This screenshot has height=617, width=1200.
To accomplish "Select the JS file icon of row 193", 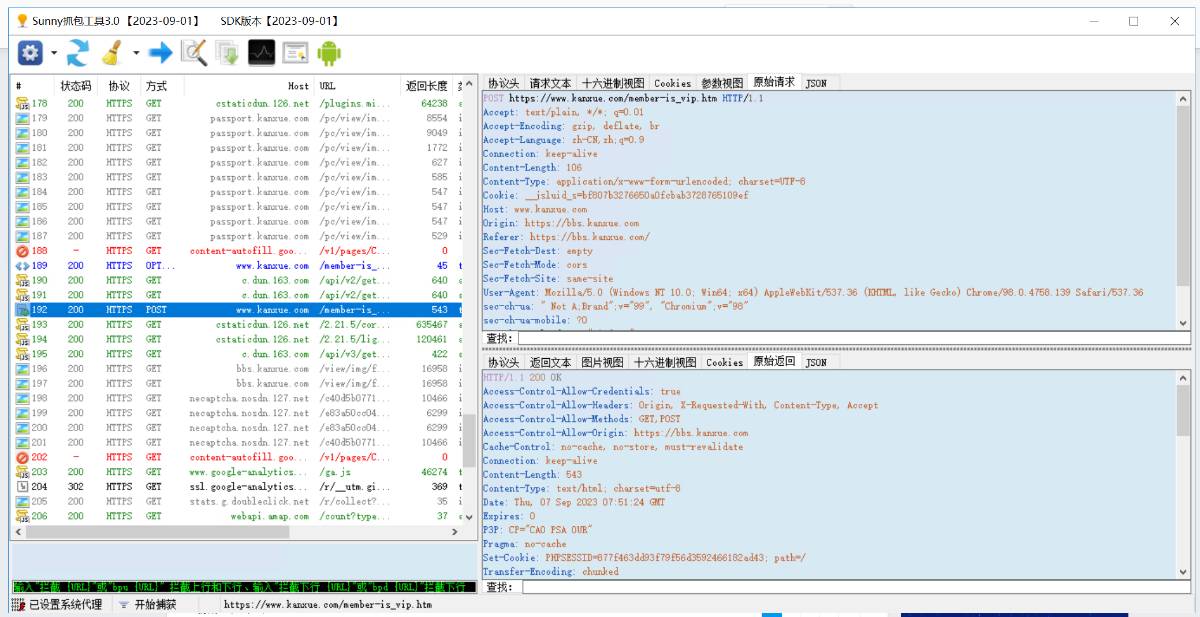I will click(x=22, y=325).
